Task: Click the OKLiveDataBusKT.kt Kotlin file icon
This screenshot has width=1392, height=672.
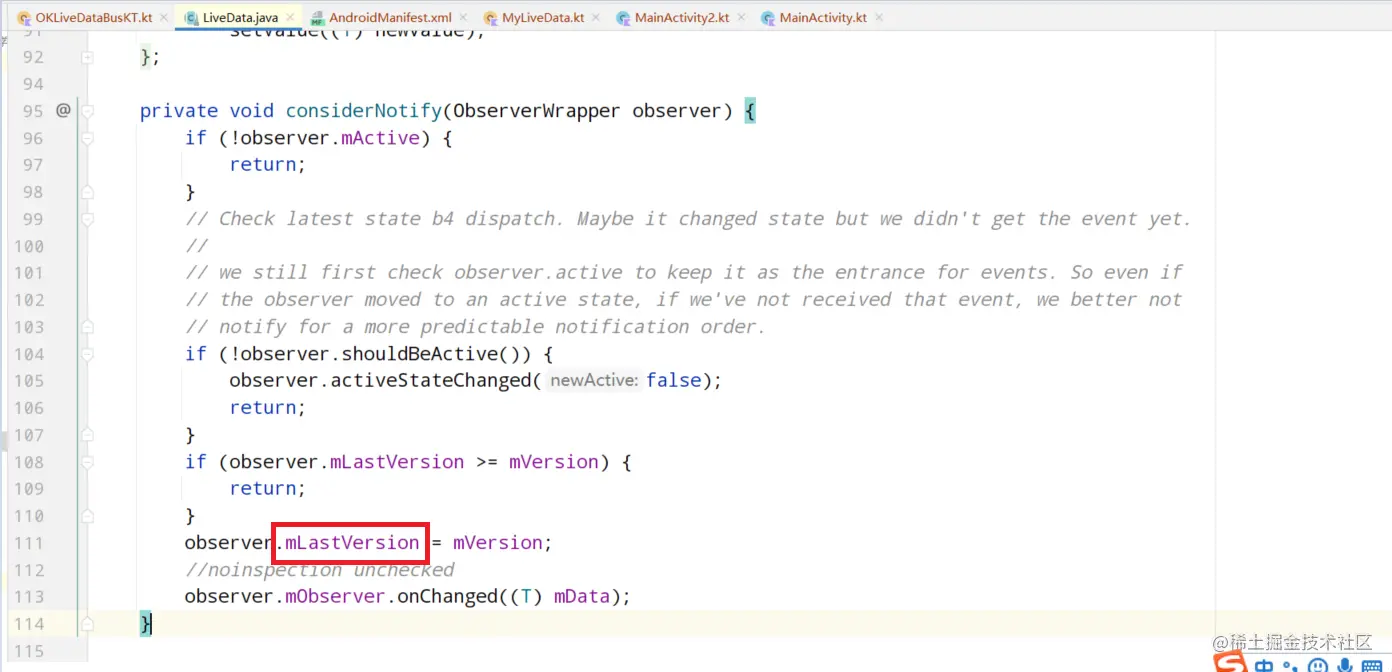Action: click(x=24, y=18)
